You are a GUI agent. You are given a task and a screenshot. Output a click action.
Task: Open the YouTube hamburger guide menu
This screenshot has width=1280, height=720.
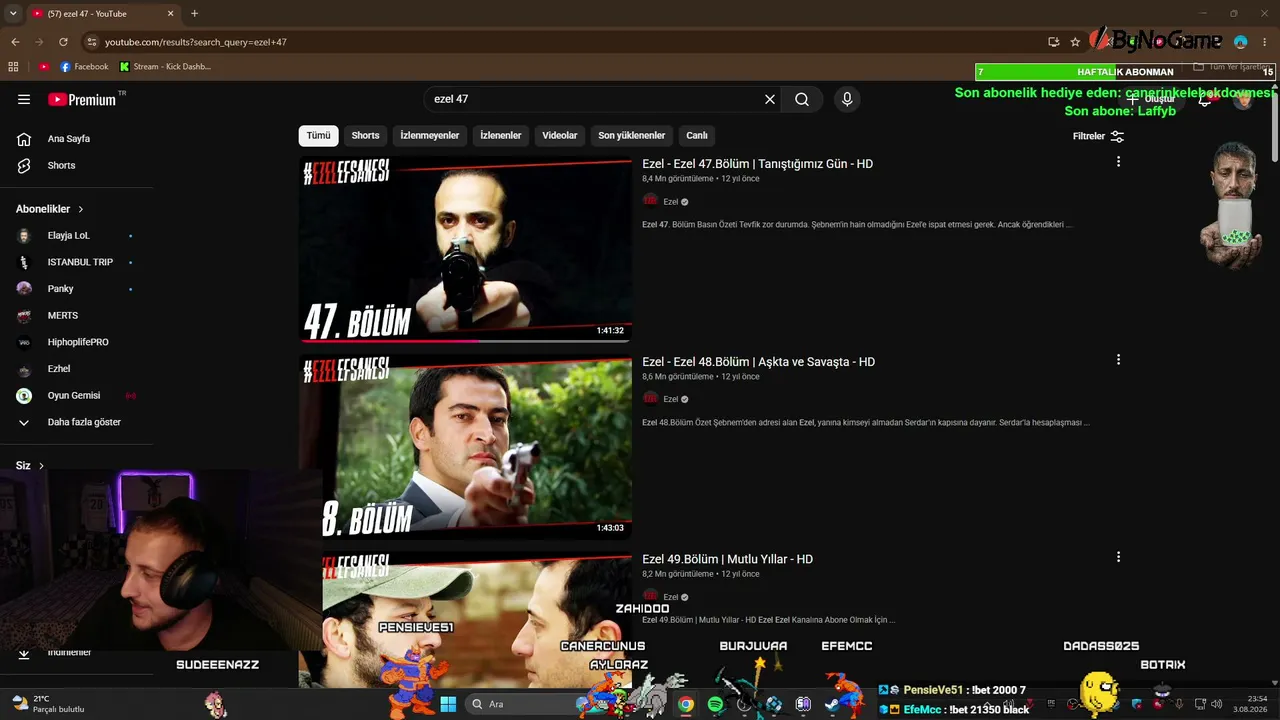pyautogui.click(x=24, y=99)
